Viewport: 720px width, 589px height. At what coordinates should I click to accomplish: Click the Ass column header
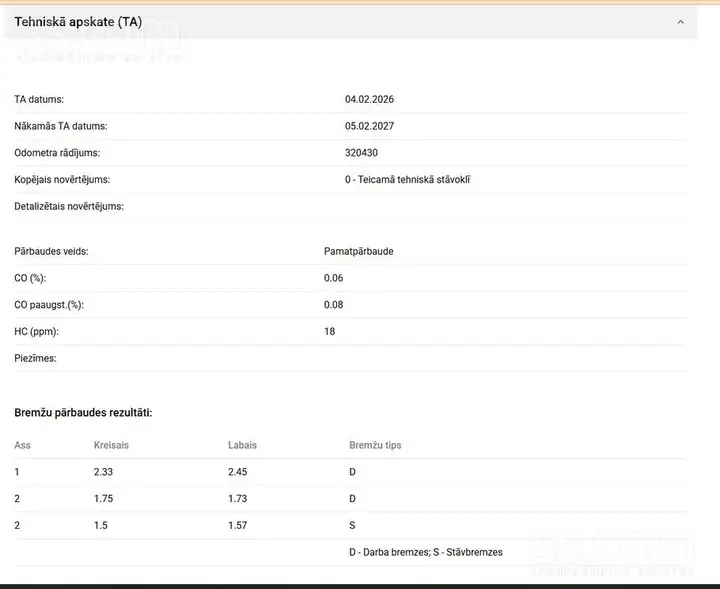coord(22,445)
